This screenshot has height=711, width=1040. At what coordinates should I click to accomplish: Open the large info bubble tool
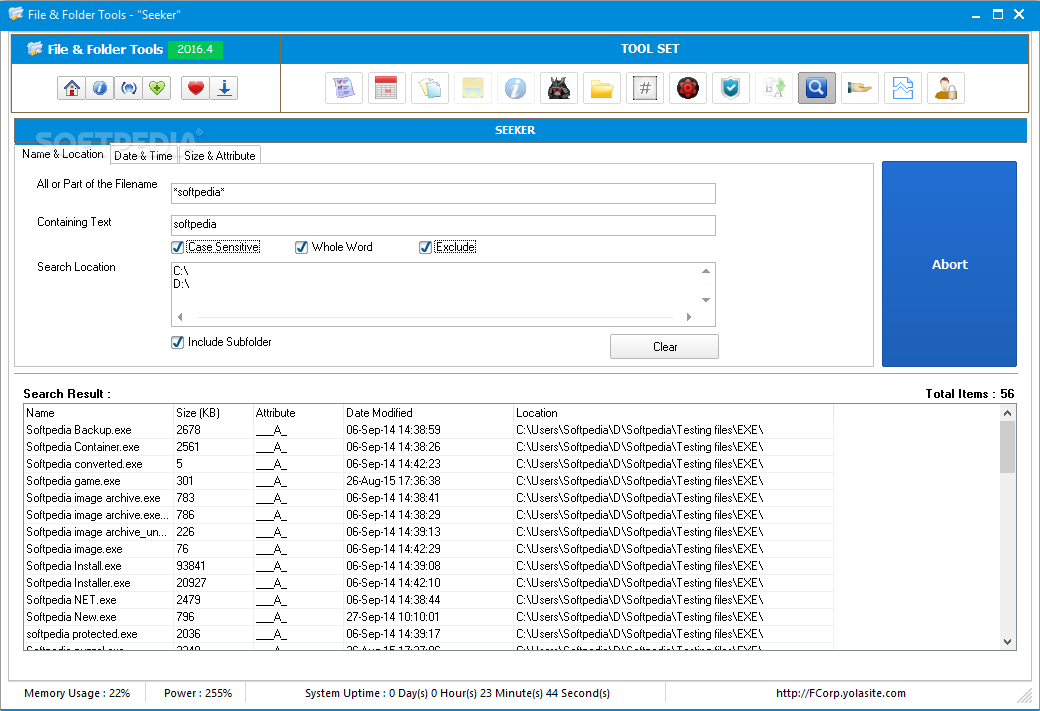[515, 88]
